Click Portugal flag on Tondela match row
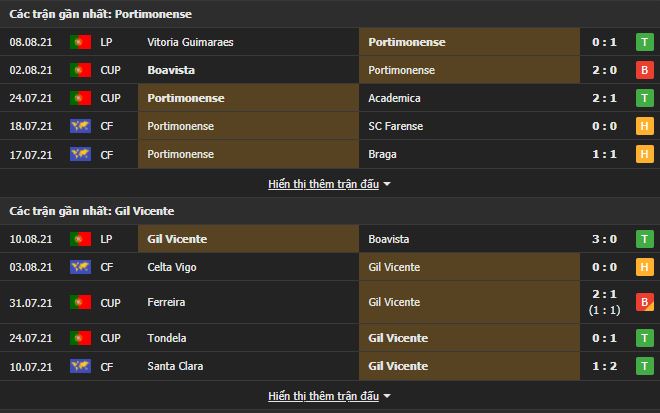 pos(80,338)
